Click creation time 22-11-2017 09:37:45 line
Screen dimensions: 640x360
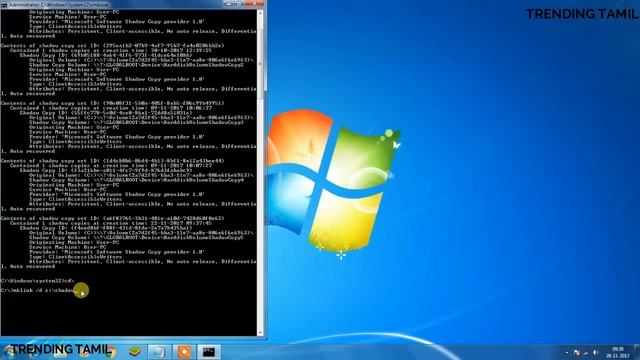coord(111,223)
